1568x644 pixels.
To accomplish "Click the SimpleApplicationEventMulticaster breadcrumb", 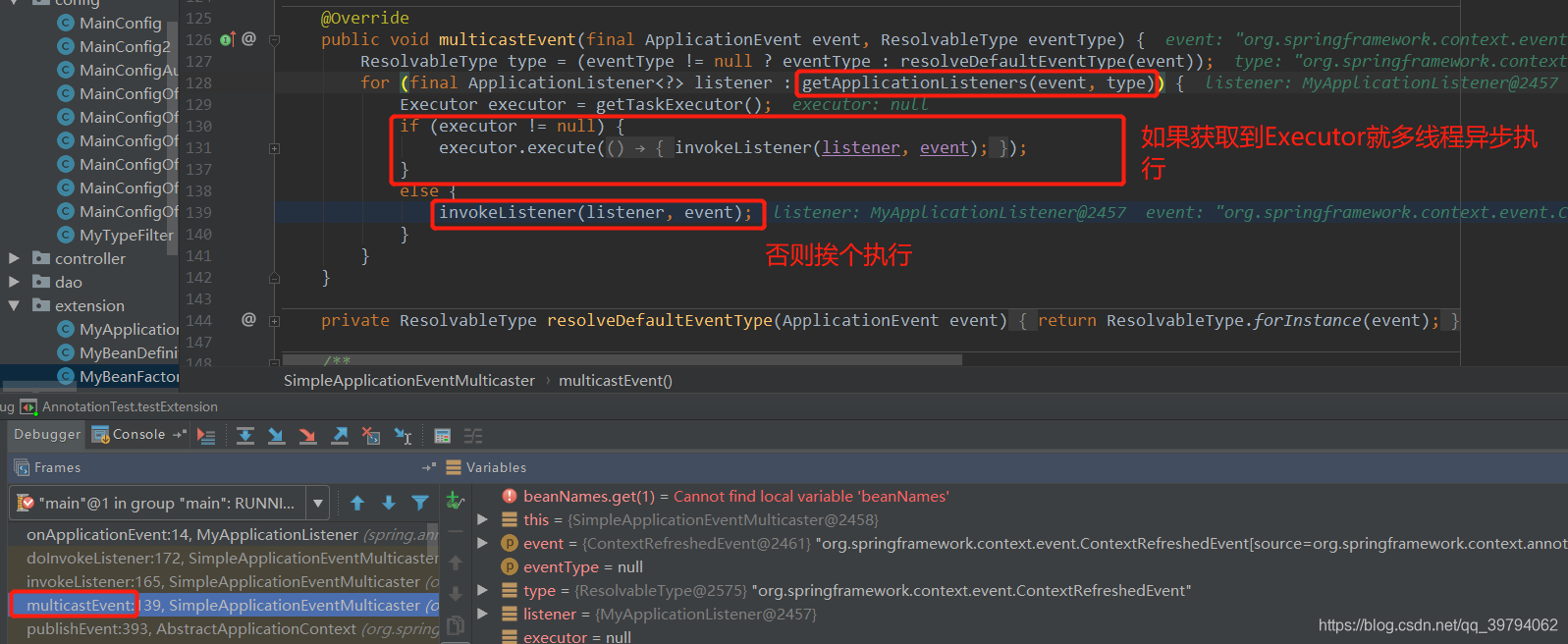I will 409,381.
